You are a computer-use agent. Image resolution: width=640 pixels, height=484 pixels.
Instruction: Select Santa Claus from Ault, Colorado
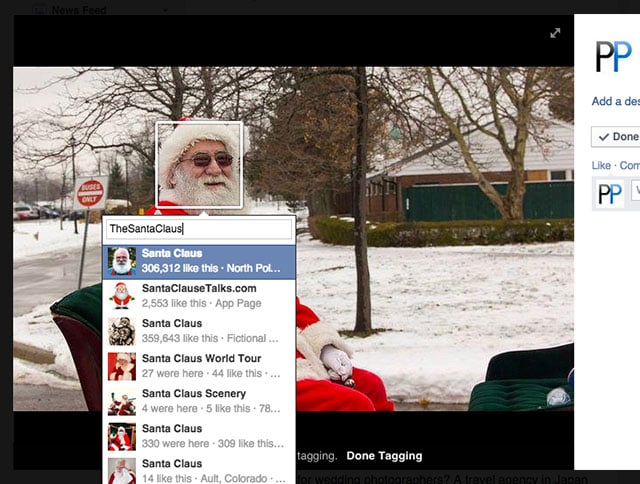click(199, 471)
